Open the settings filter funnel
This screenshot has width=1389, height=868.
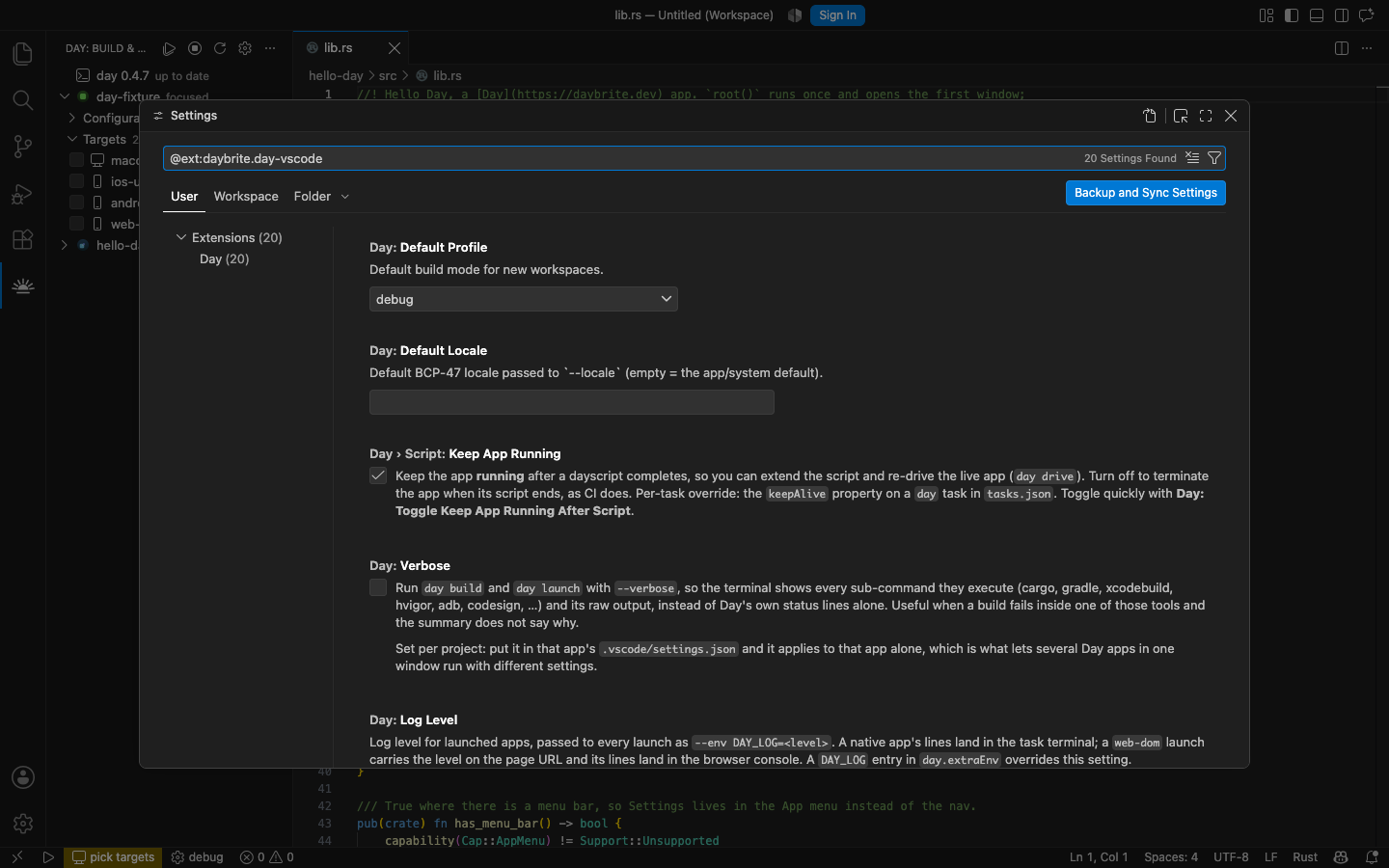click(1214, 158)
